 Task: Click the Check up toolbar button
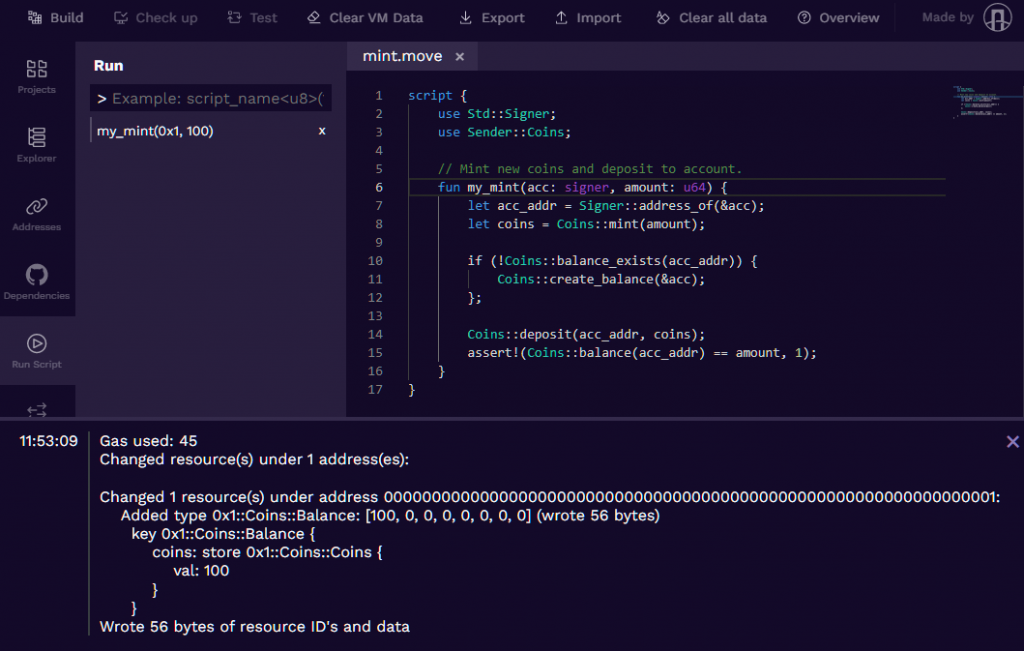tap(155, 18)
